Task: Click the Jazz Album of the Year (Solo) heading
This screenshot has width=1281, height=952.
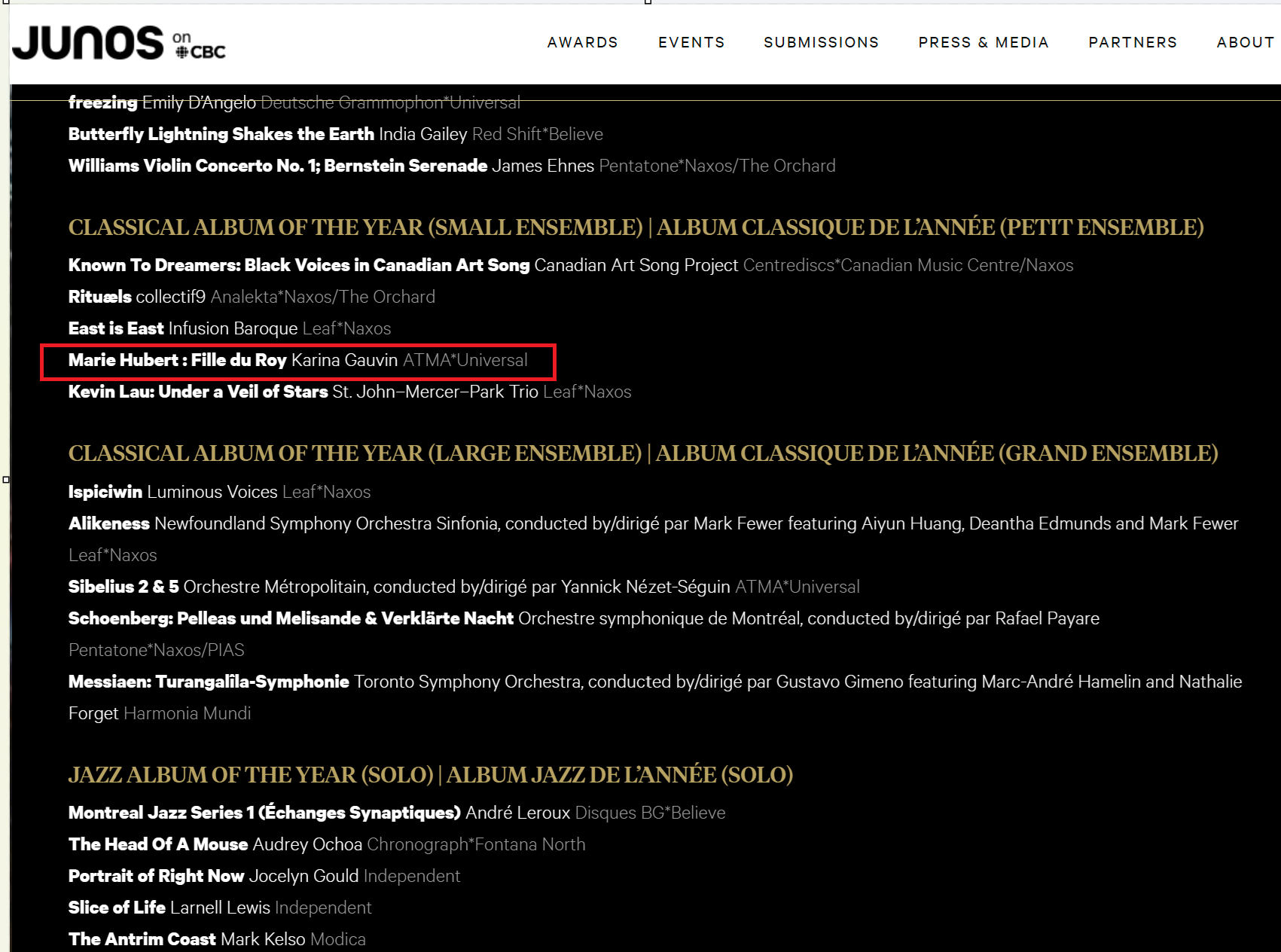Action: click(431, 775)
